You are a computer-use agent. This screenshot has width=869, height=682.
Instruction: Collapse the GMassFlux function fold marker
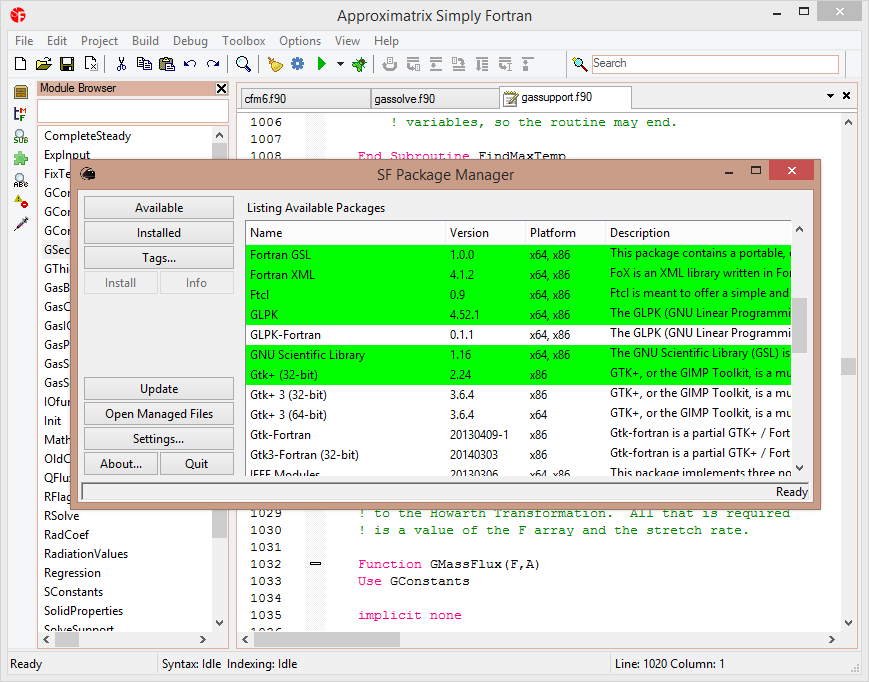pyautogui.click(x=315, y=564)
